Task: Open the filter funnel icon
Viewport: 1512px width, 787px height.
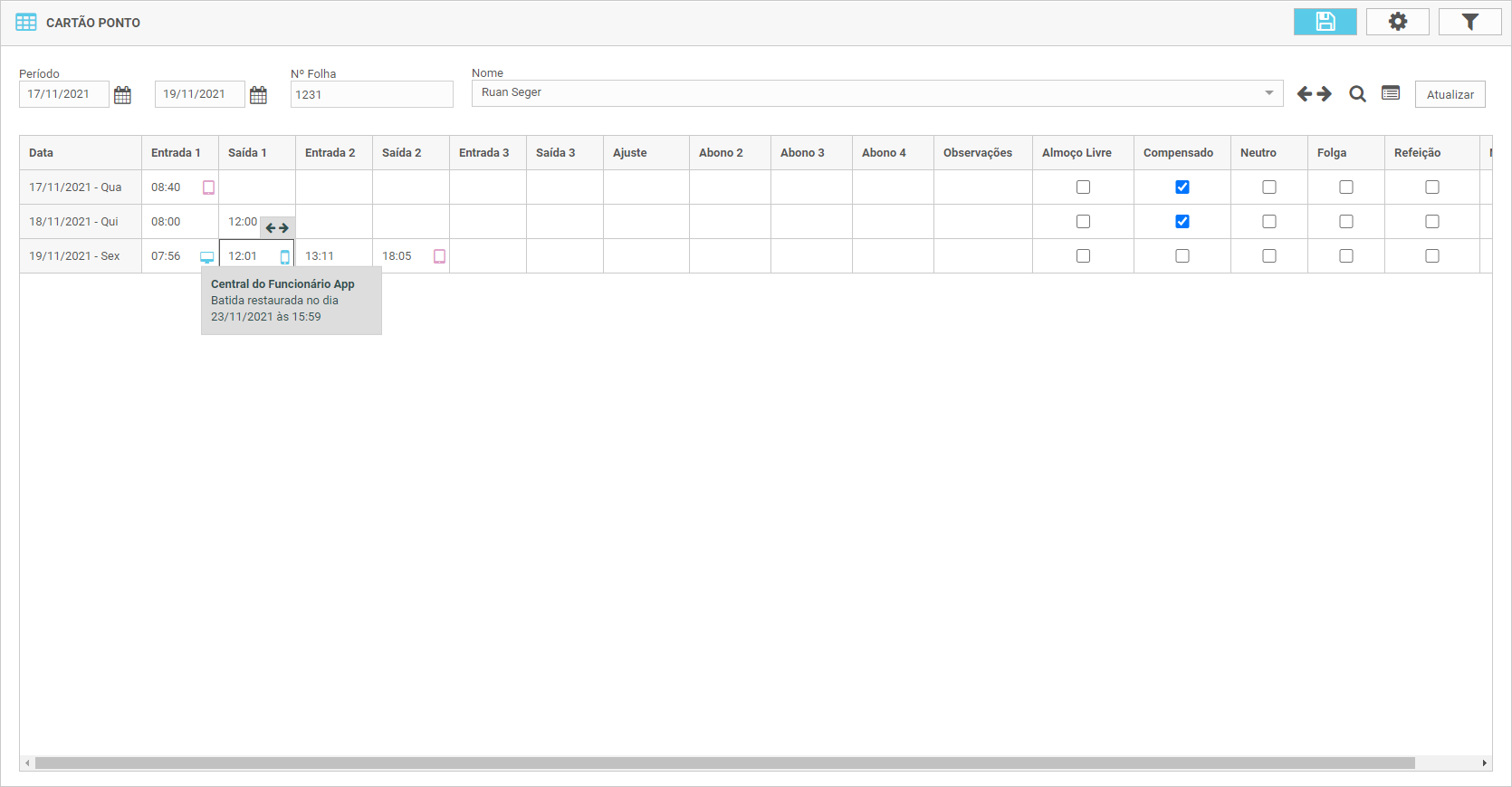Action: [x=1469, y=22]
